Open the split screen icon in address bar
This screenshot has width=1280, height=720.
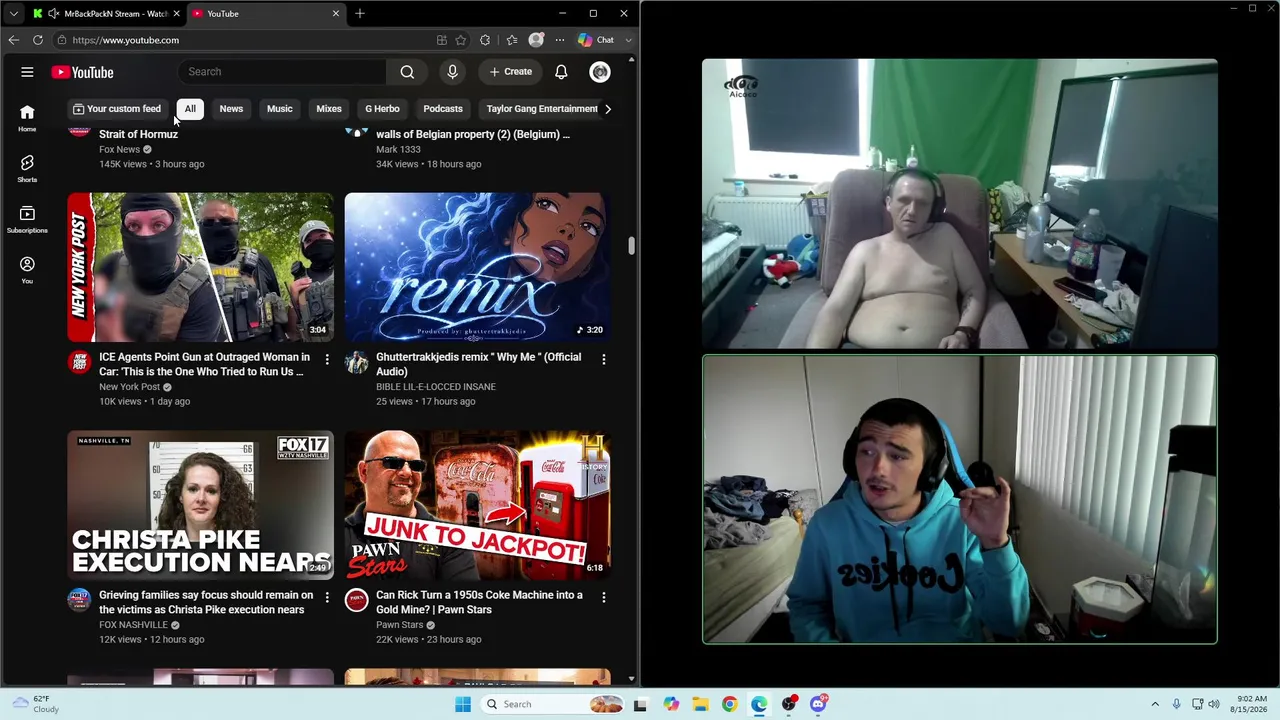coord(441,40)
